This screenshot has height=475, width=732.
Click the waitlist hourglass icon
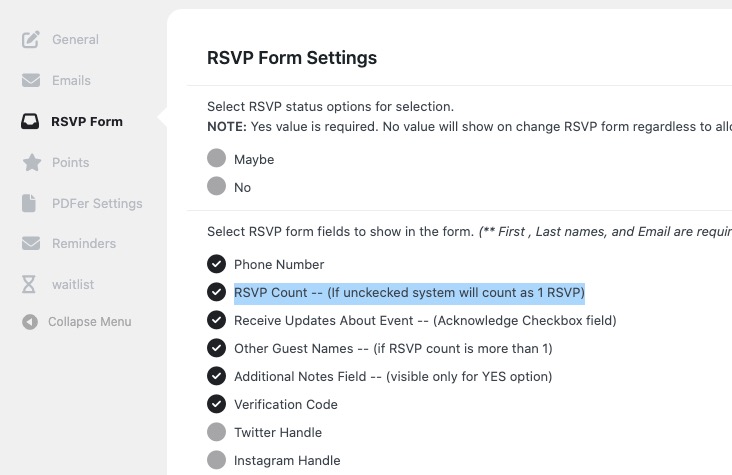tap(29, 284)
